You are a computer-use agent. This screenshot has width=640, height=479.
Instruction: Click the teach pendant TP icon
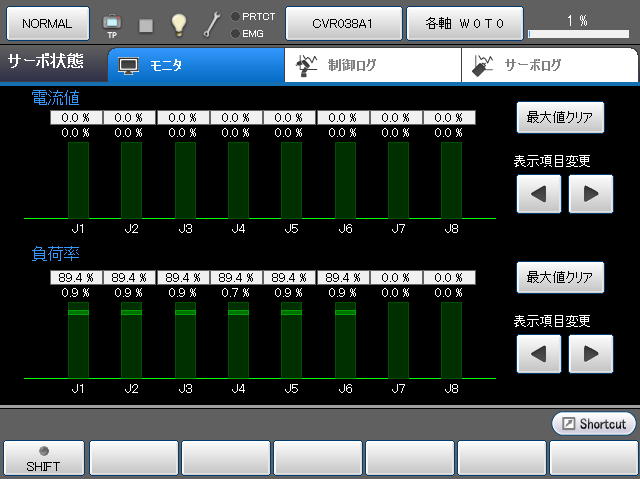[x=112, y=23]
